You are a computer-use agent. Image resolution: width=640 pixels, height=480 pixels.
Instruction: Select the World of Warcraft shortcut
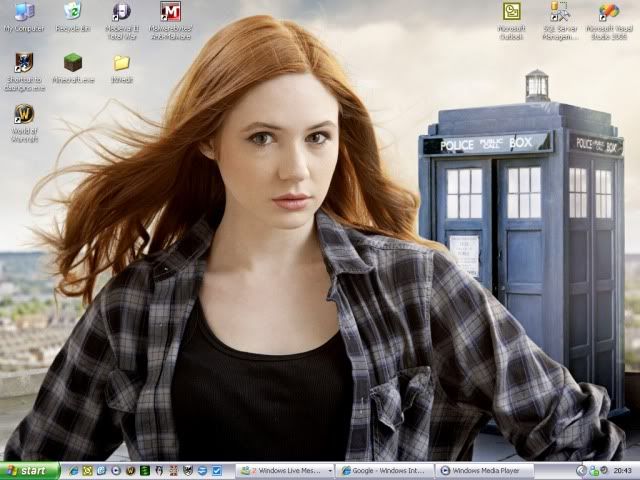point(24,123)
